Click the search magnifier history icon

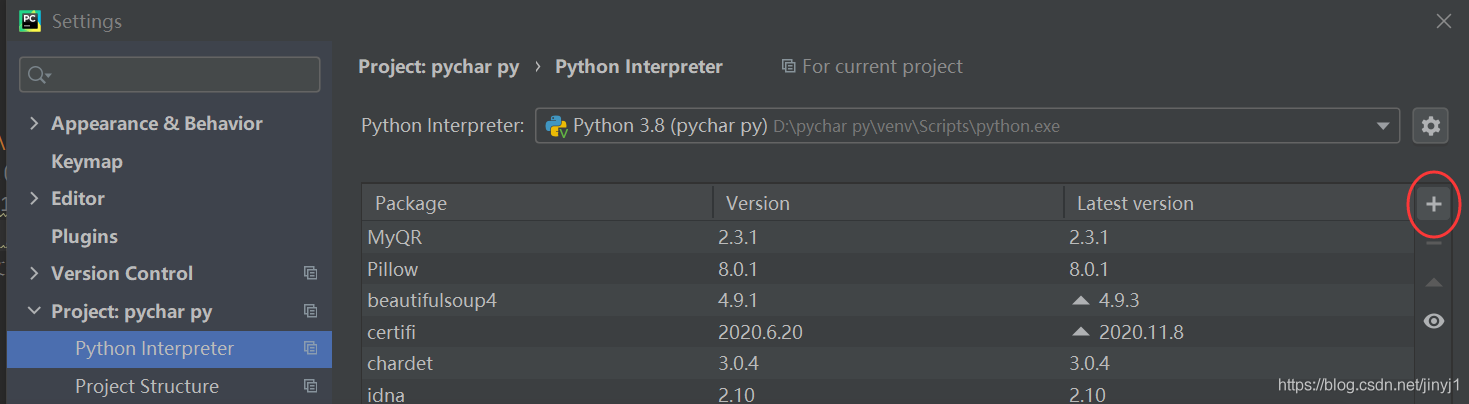coord(39,74)
